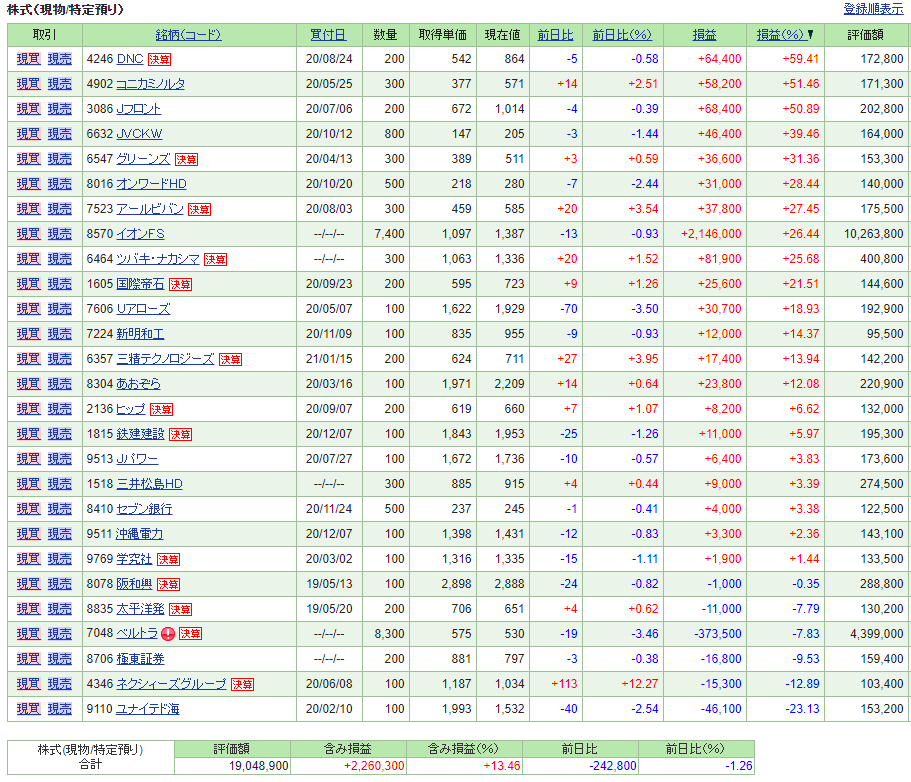The image size is (911, 782).
Task: Click 現買 in the ユナイテド海 row
Action: click(28, 708)
